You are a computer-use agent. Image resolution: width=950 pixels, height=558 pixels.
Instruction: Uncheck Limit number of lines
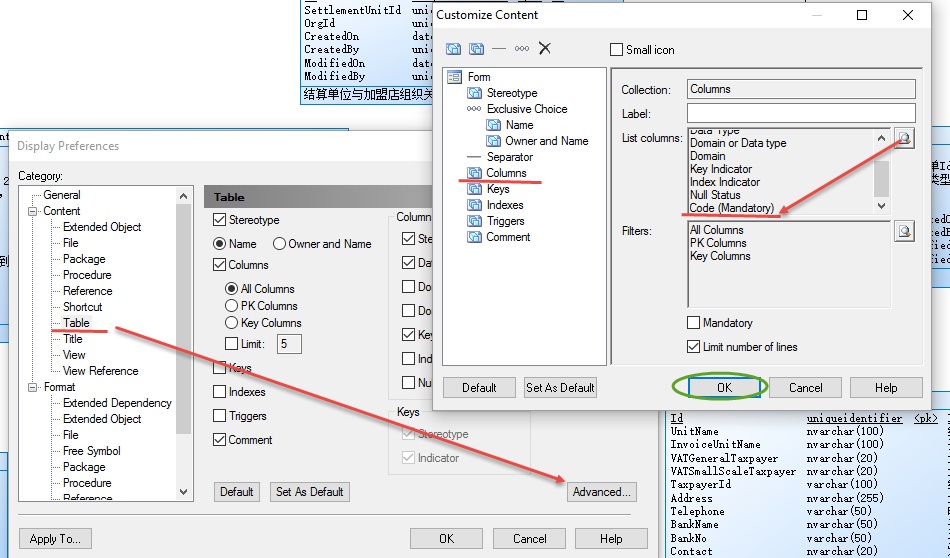click(694, 347)
